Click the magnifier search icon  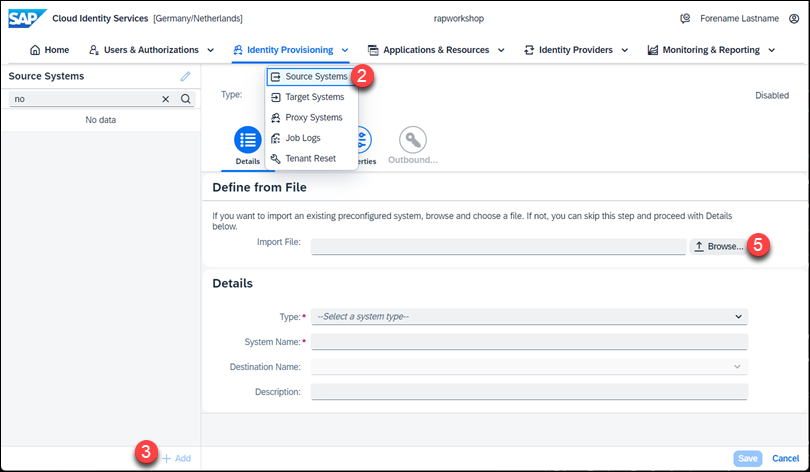click(185, 99)
